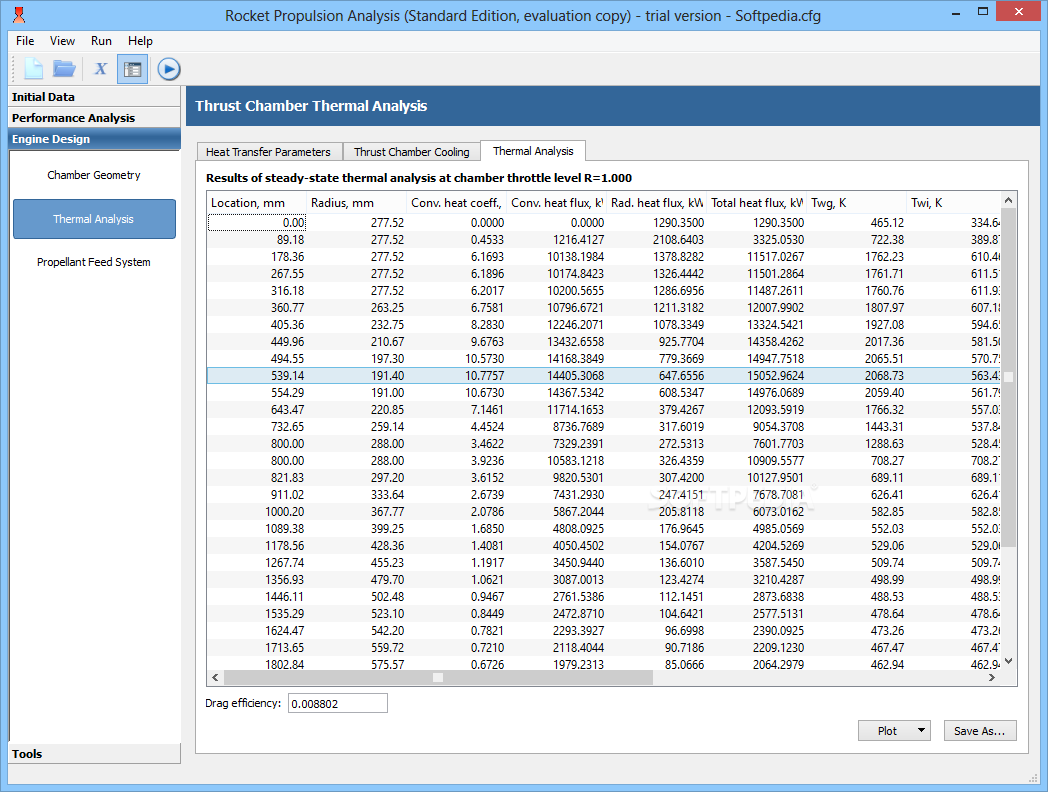Select the Rad. heat flux cell 85.0666
The image size is (1048, 792).
pos(656,664)
